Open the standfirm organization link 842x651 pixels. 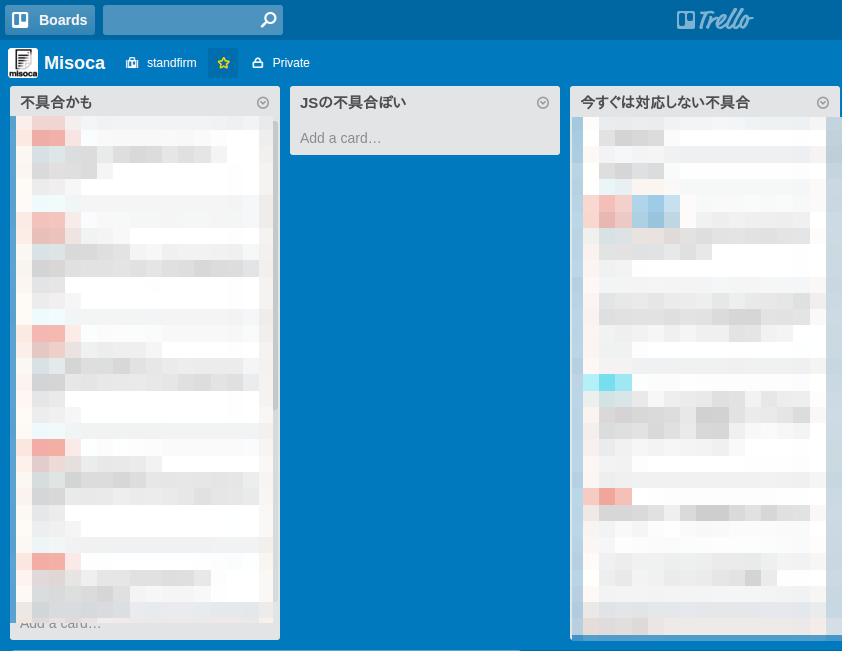coord(161,63)
